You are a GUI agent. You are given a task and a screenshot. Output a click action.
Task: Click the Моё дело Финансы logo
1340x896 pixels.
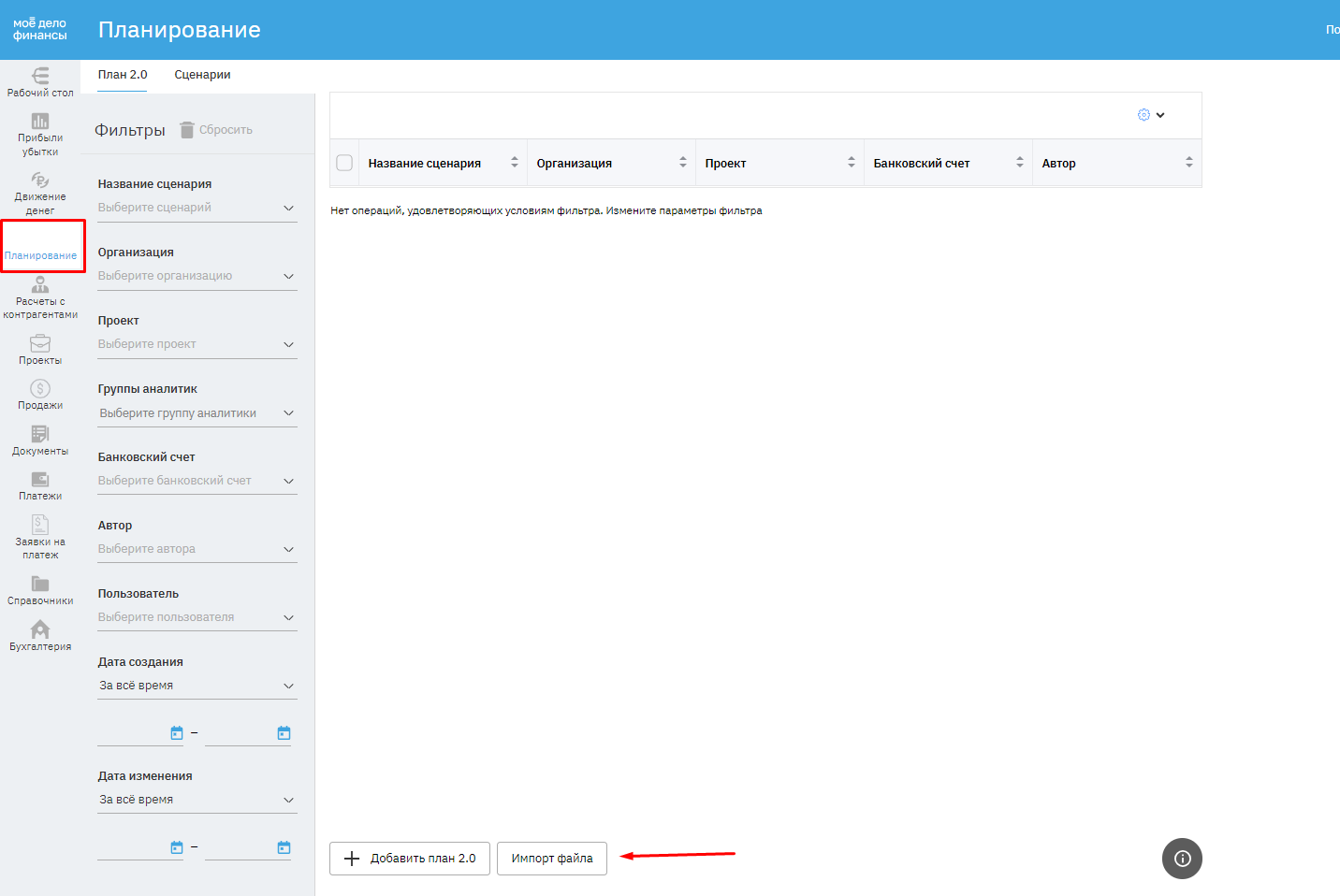[x=39, y=30]
